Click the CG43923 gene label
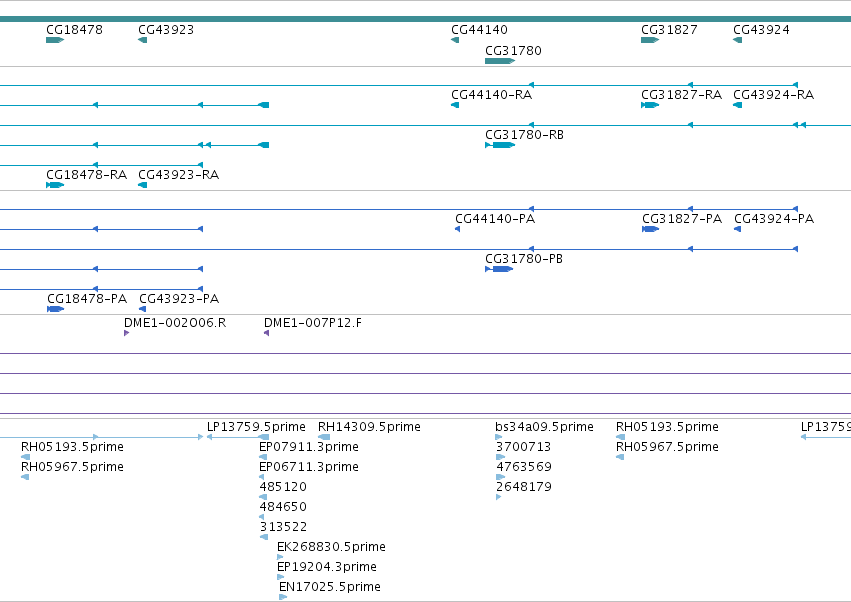851x602 pixels. 166,29
